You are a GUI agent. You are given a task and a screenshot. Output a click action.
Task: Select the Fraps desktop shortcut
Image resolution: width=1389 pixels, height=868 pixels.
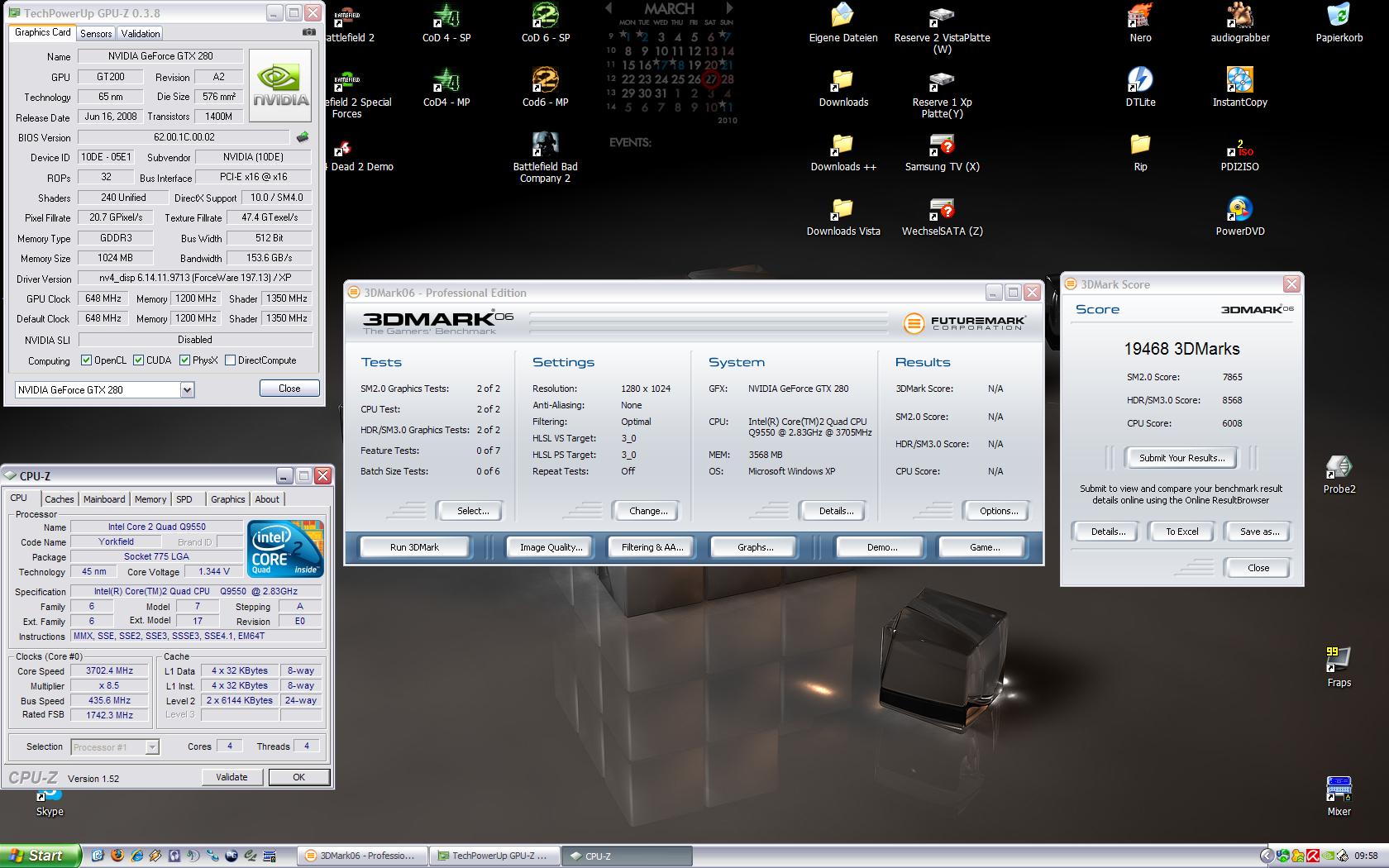point(1339,668)
